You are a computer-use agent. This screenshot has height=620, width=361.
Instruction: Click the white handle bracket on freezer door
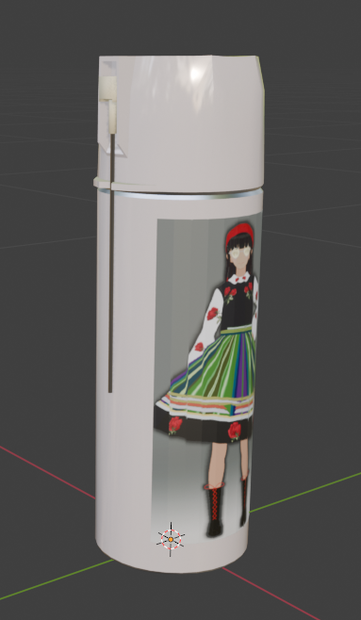[x=109, y=104]
